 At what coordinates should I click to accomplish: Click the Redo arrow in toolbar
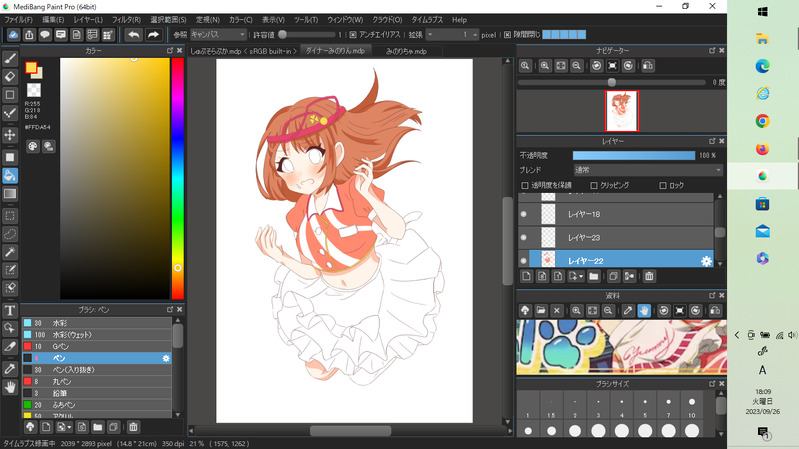point(153,35)
